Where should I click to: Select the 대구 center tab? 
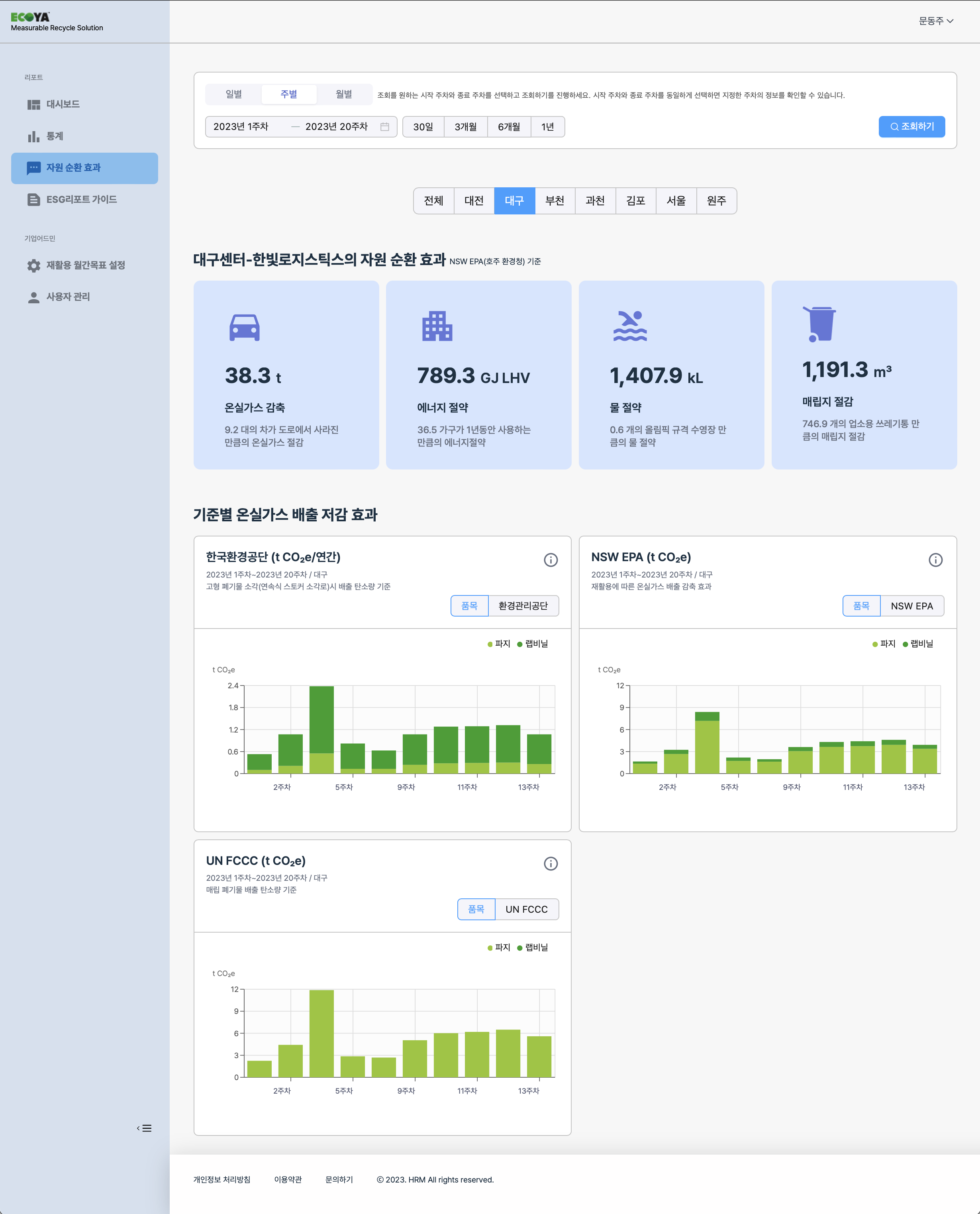click(514, 200)
